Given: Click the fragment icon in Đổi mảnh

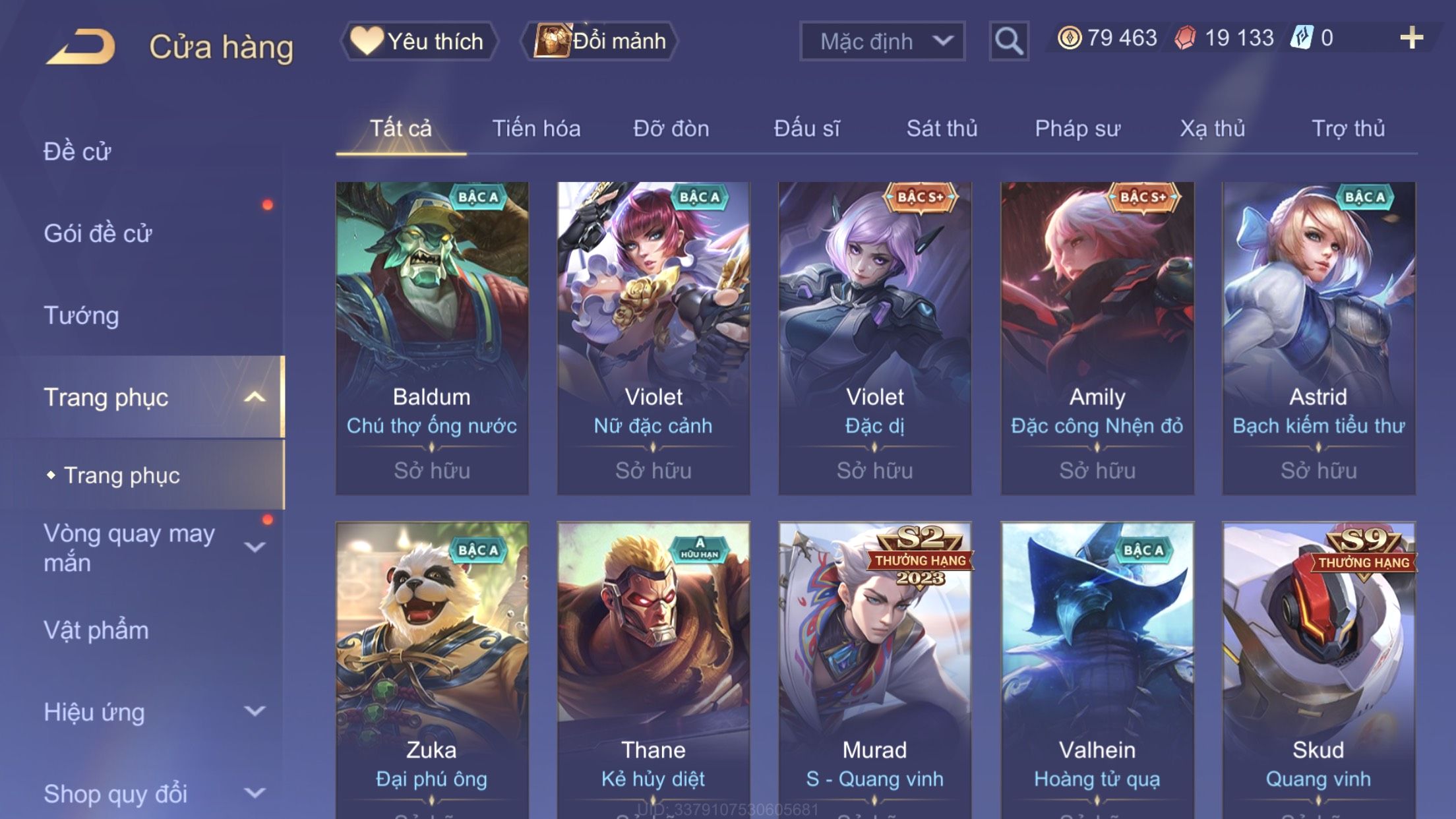Looking at the screenshot, I should coord(551,40).
